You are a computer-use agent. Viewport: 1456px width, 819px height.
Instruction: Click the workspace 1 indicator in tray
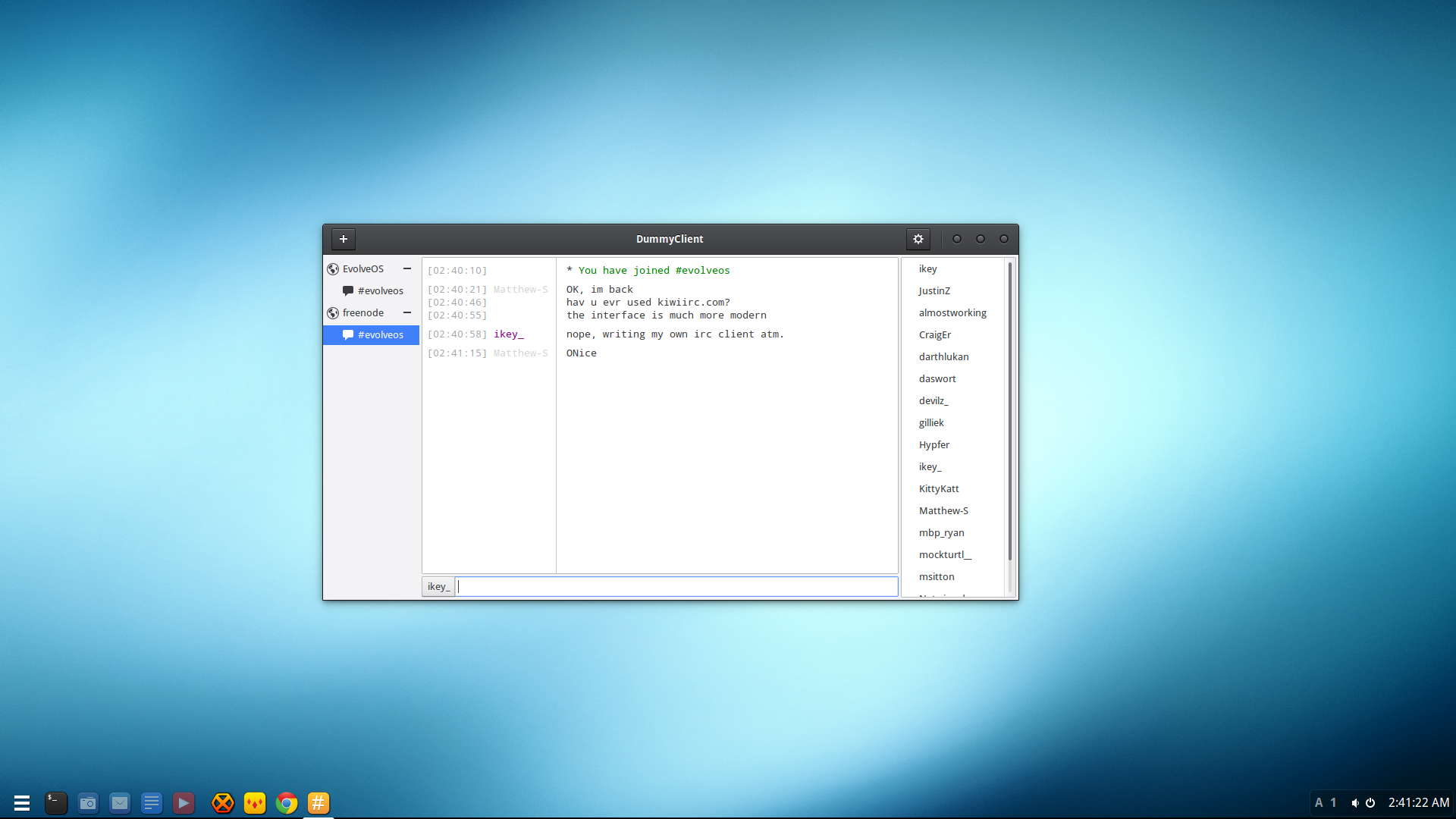(1334, 803)
